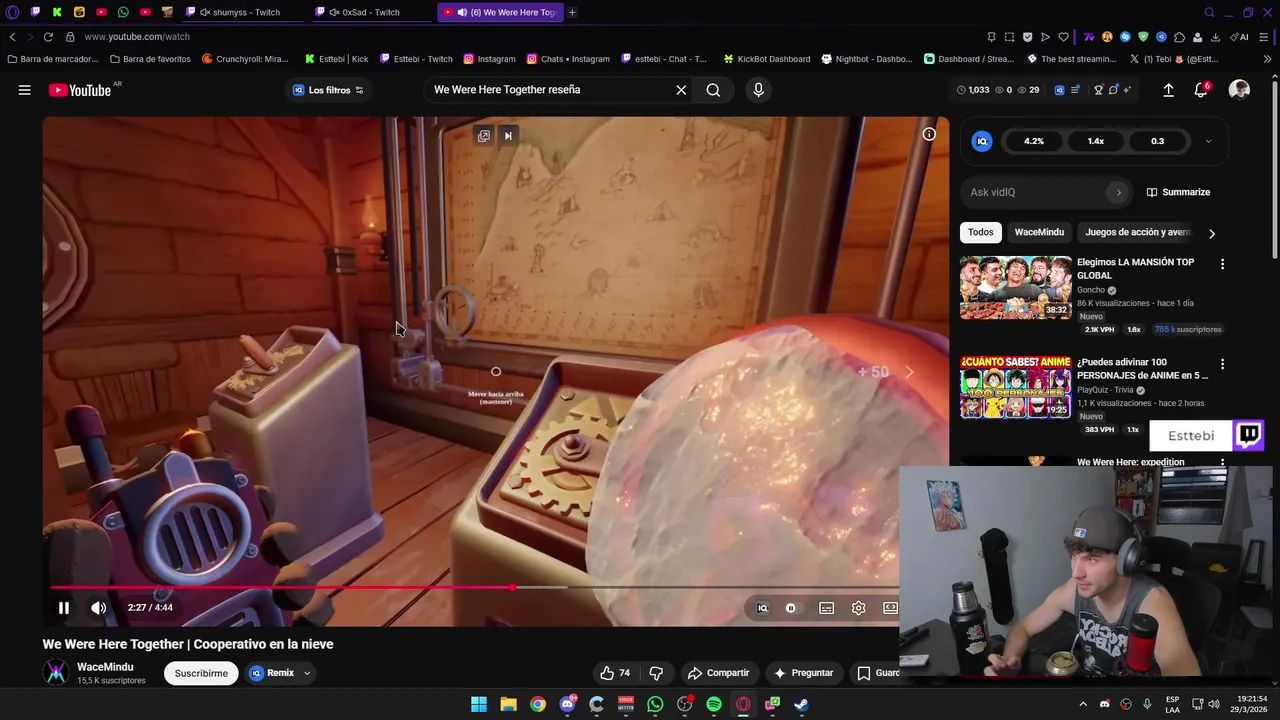Open YouTube notifications bell
This screenshot has height=720, width=1280.
coord(1201,90)
